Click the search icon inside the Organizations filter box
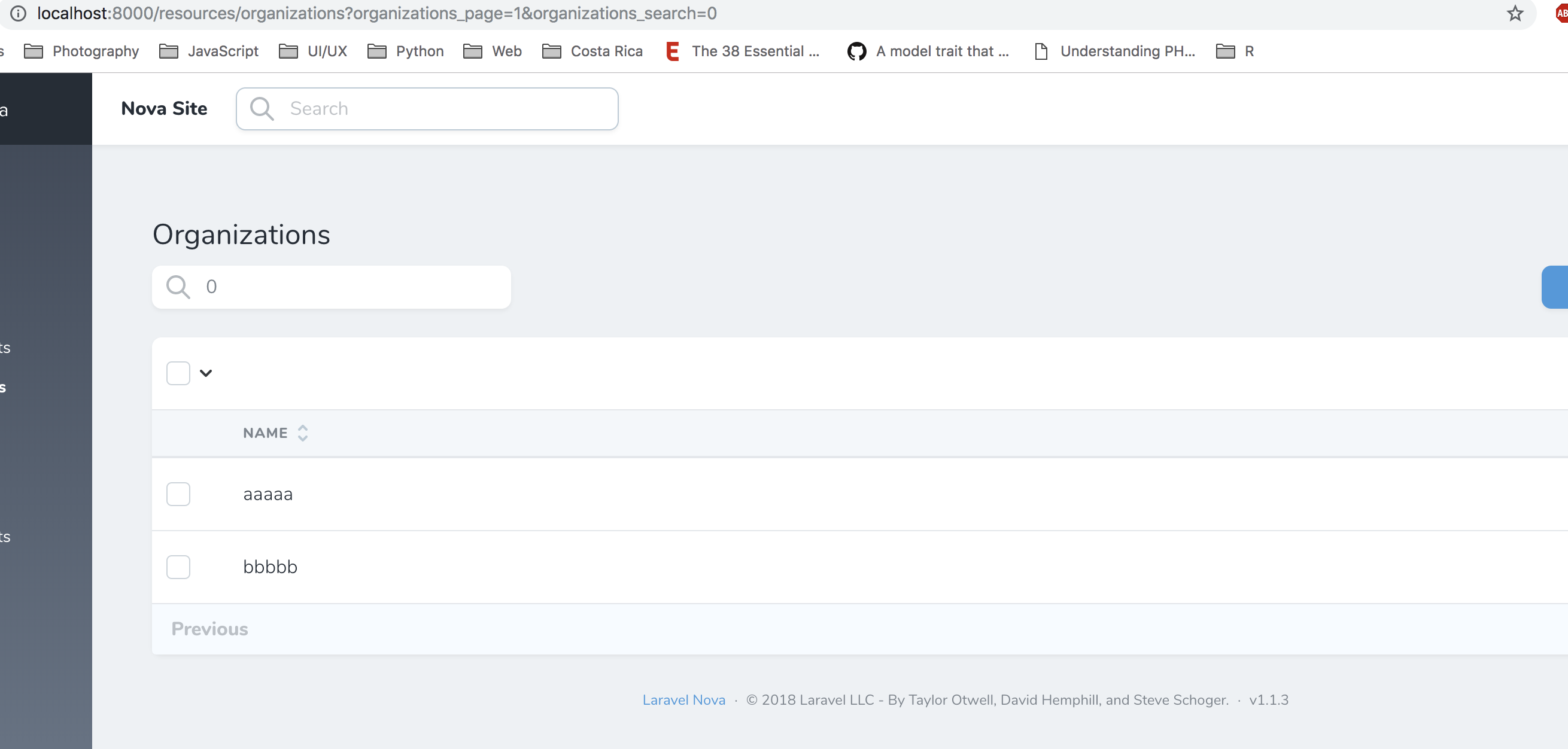 click(177, 287)
